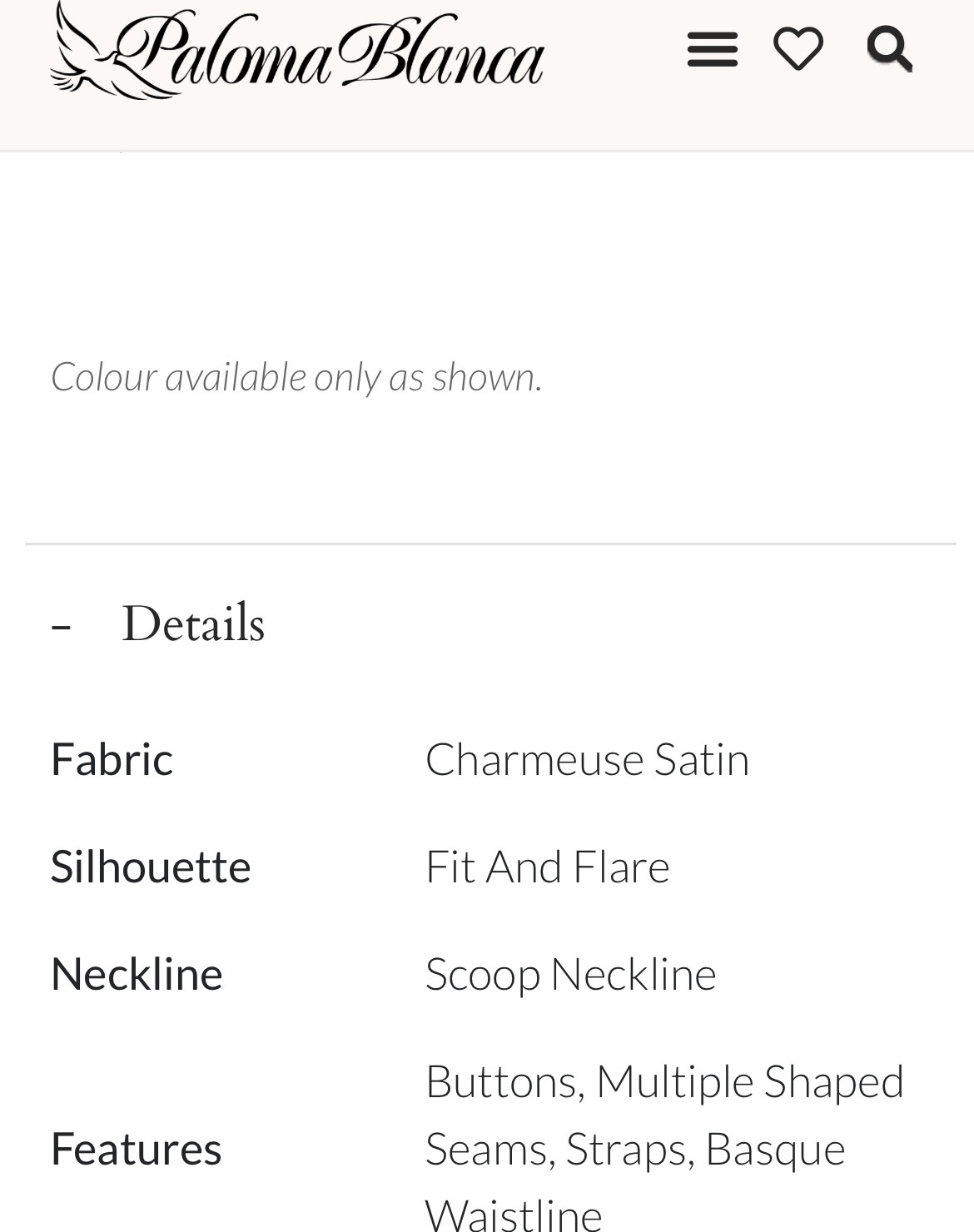The height and width of the screenshot is (1232, 974).
Task: Click the Charmeuse Satin fabric value
Action: coord(587,758)
